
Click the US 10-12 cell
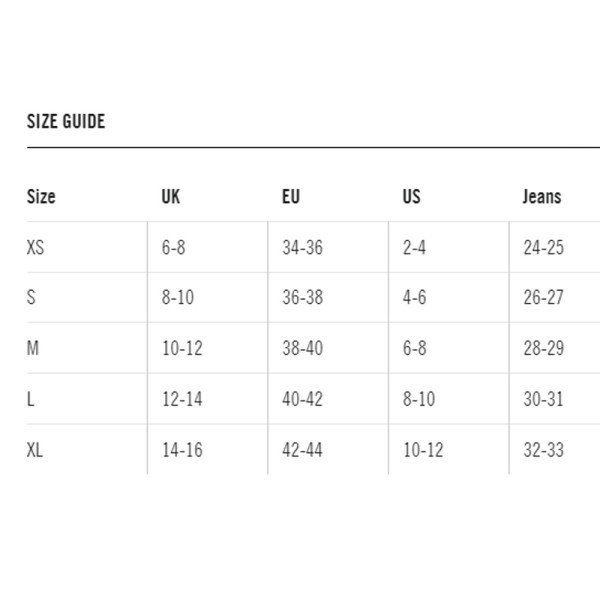tap(423, 450)
